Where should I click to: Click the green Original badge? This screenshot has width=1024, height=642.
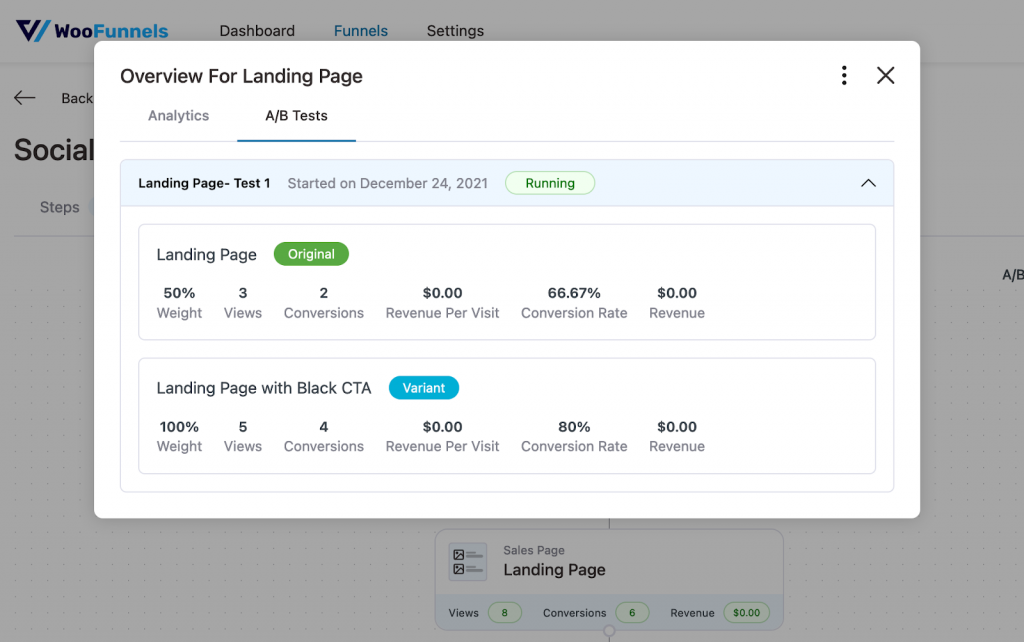click(311, 254)
